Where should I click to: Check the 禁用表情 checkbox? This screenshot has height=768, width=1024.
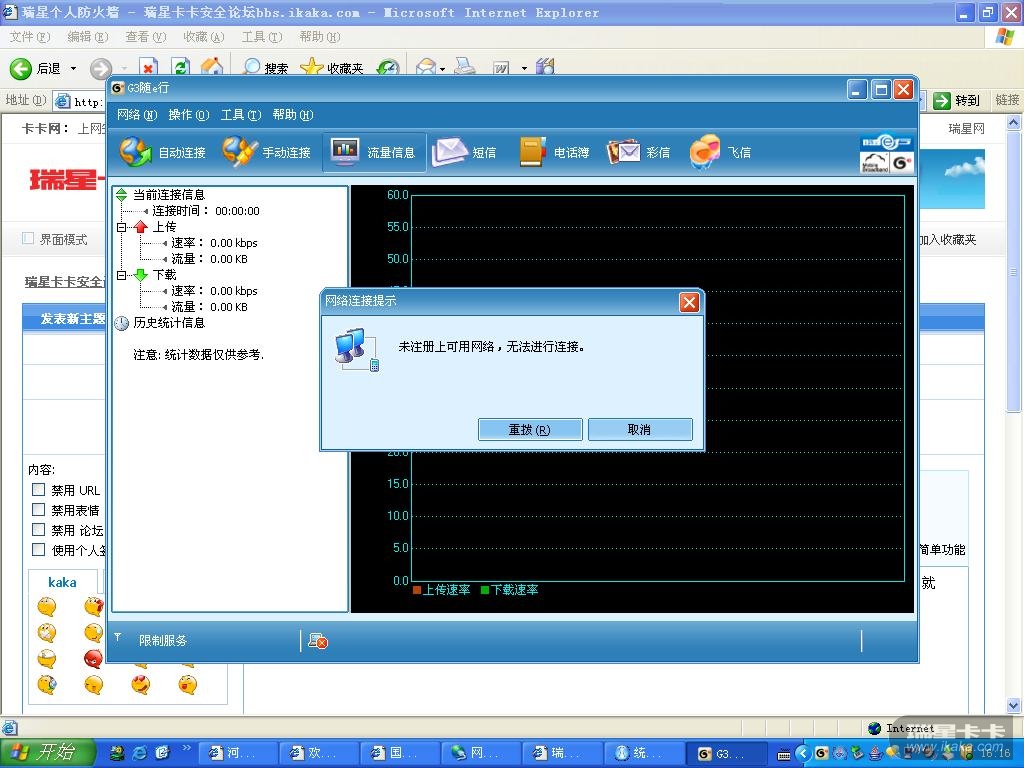[39, 509]
